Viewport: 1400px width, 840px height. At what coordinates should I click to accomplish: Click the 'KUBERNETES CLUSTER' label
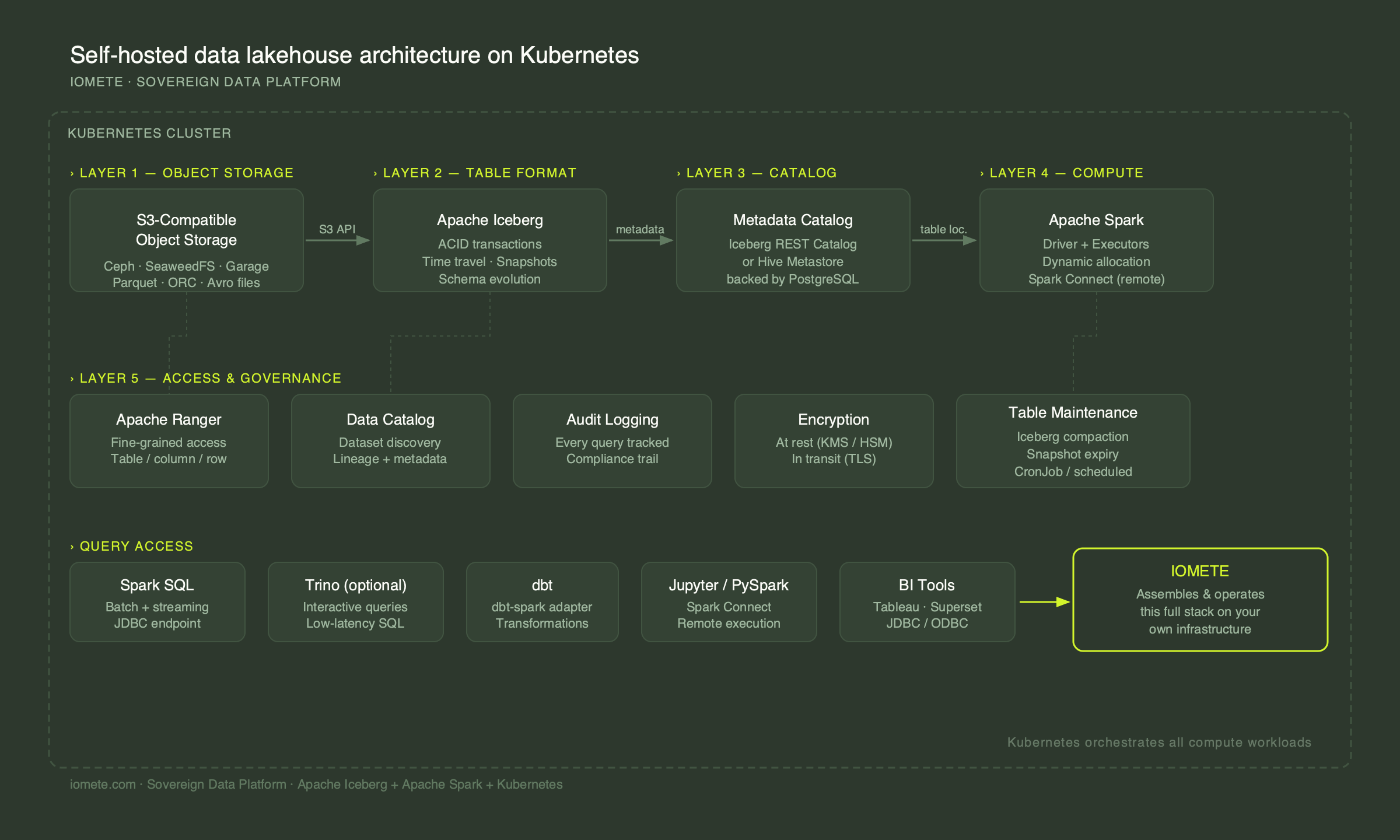[x=149, y=134]
